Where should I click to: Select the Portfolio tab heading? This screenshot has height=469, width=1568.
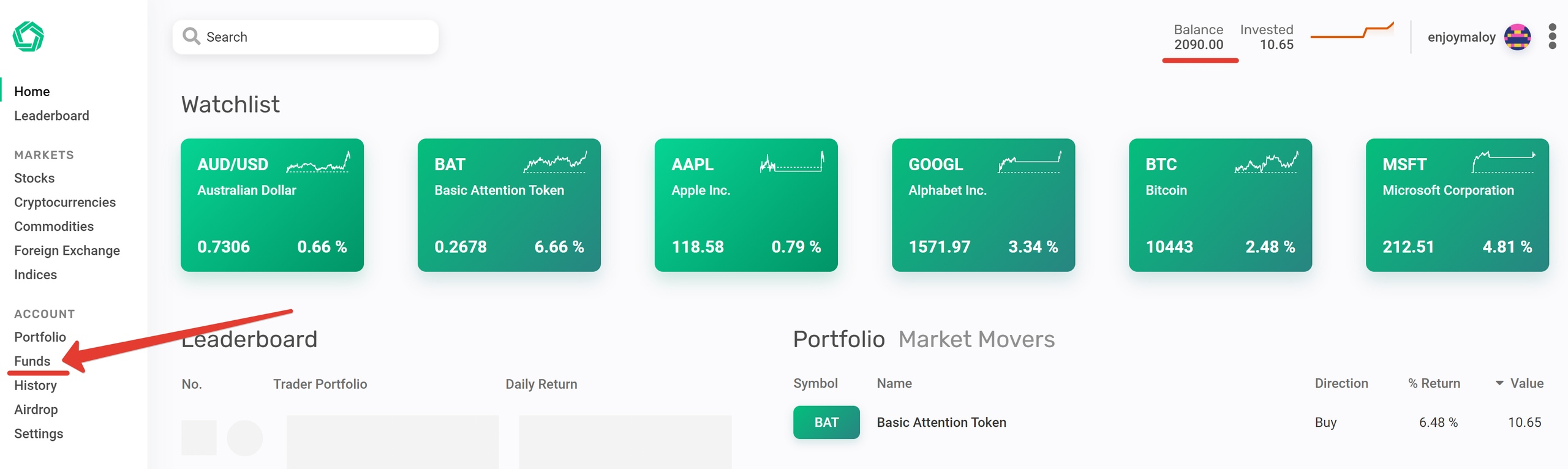click(x=839, y=339)
